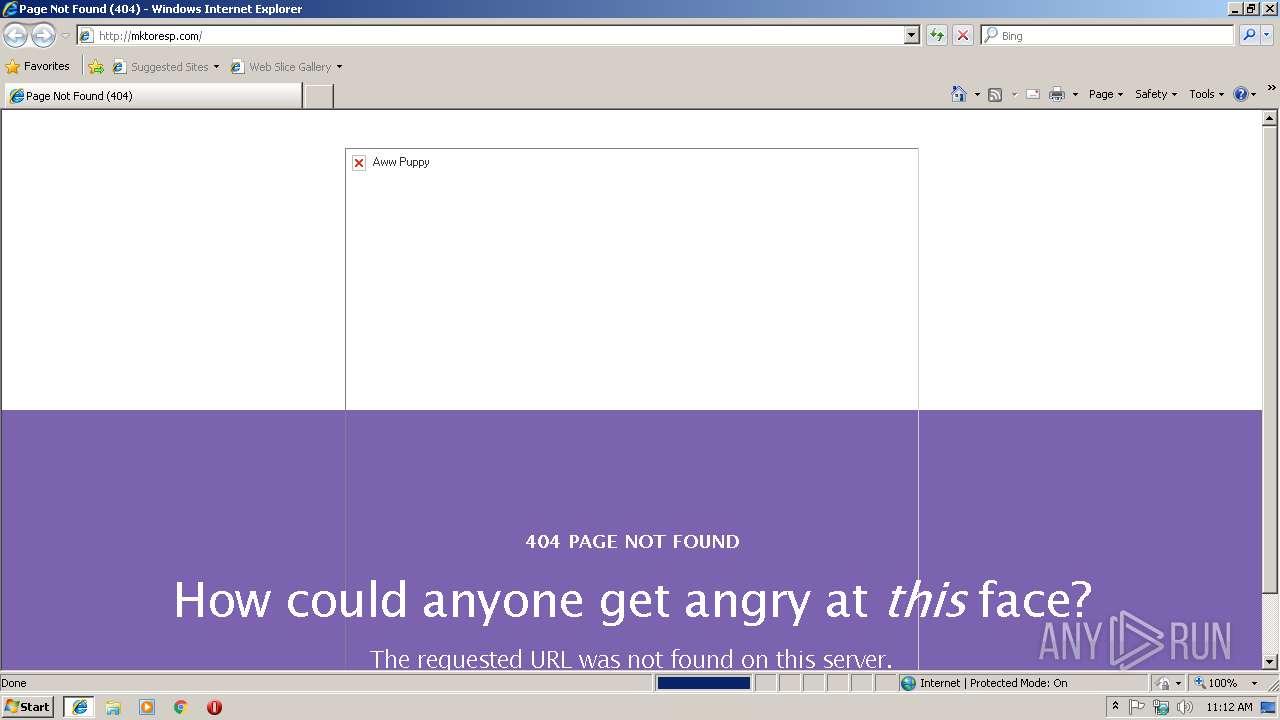Image resolution: width=1280 pixels, height=720 pixels.
Task: Show hidden tray icons arrow
Action: point(1115,707)
